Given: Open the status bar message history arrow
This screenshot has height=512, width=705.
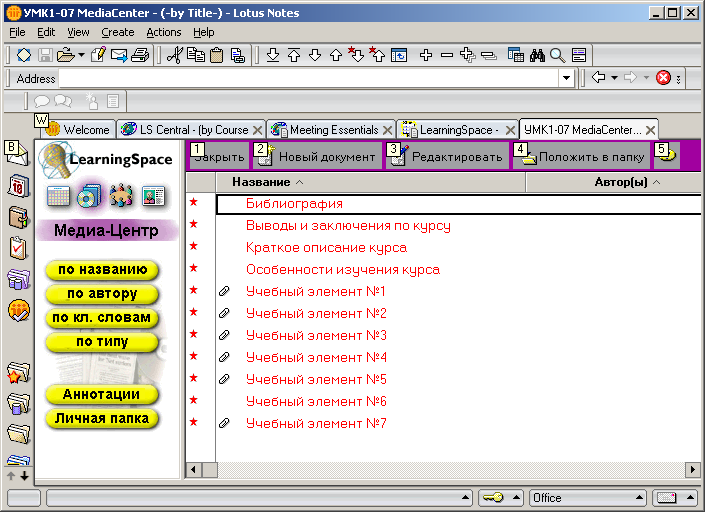Looking at the screenshot, I should pyautogui.click(x=465, y=498).
